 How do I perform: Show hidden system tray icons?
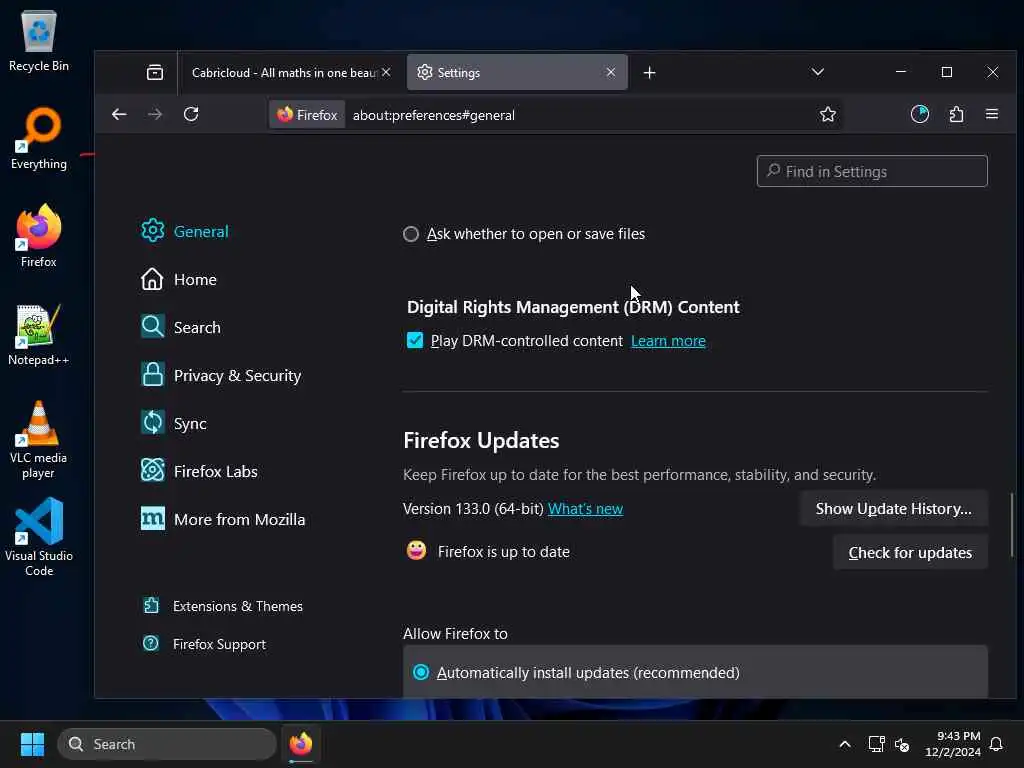coord(844,744)
